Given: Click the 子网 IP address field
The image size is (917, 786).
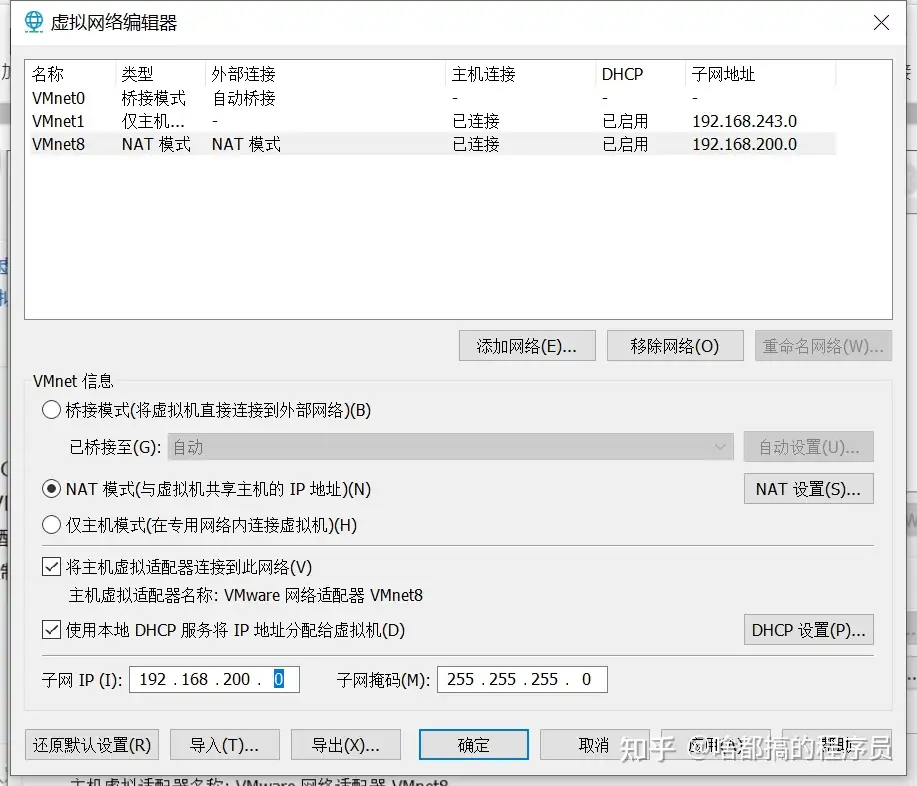Looking at the screenshot, I should point(214,680).
